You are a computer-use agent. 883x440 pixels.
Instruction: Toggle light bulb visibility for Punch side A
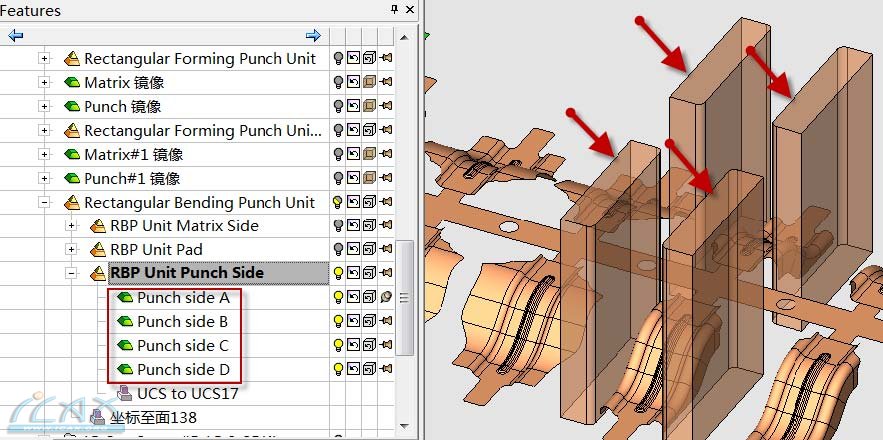tap(338, 297)
